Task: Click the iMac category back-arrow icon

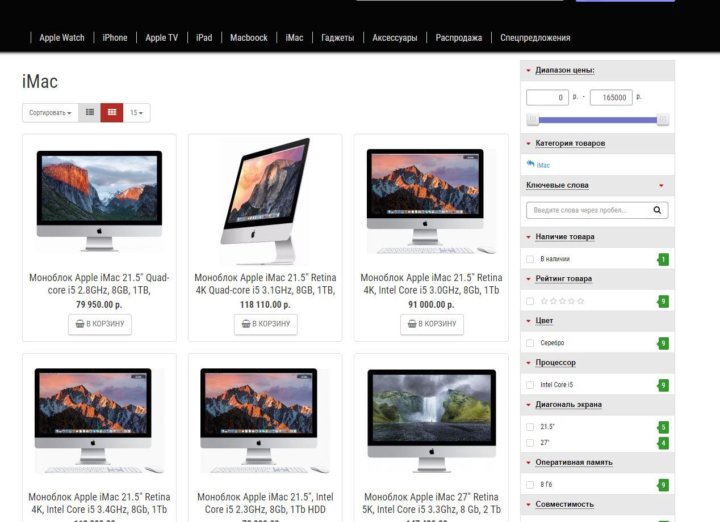Action: point(530,164)
